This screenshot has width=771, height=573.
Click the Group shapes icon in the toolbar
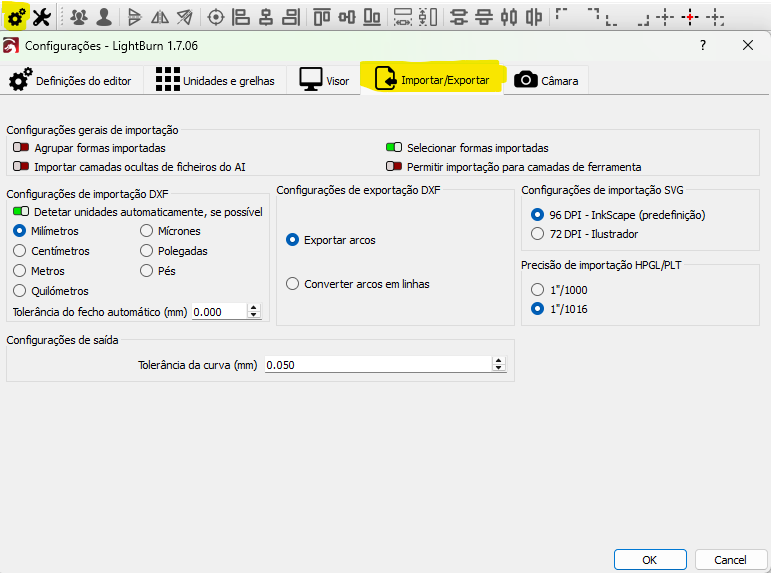tap(79, 17)
